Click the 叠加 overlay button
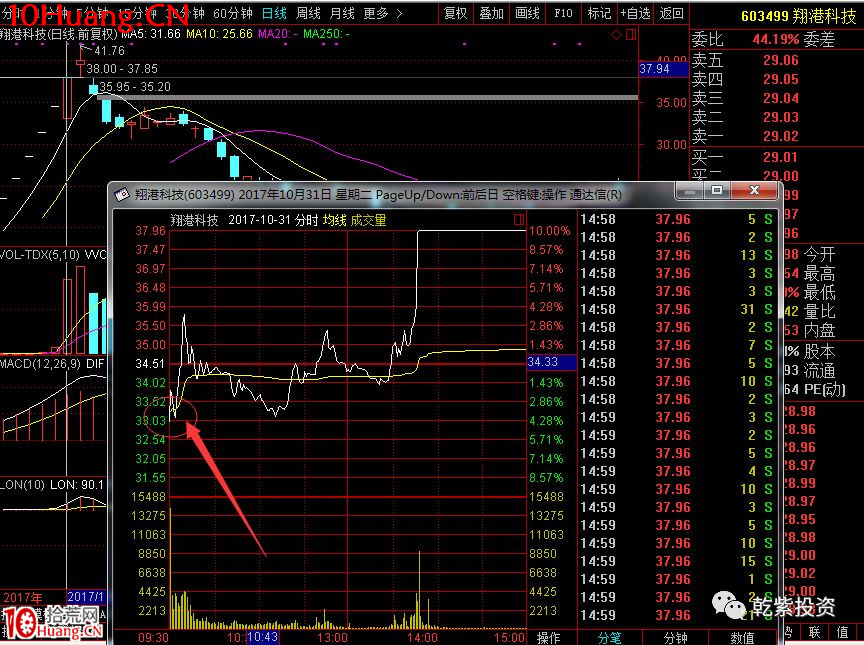Viewport: 864px width, 645px height. (492, 13)
